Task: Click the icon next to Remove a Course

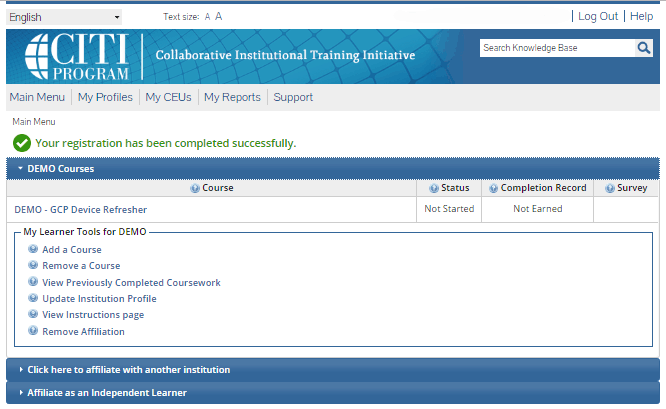Action: click(33, 265)
